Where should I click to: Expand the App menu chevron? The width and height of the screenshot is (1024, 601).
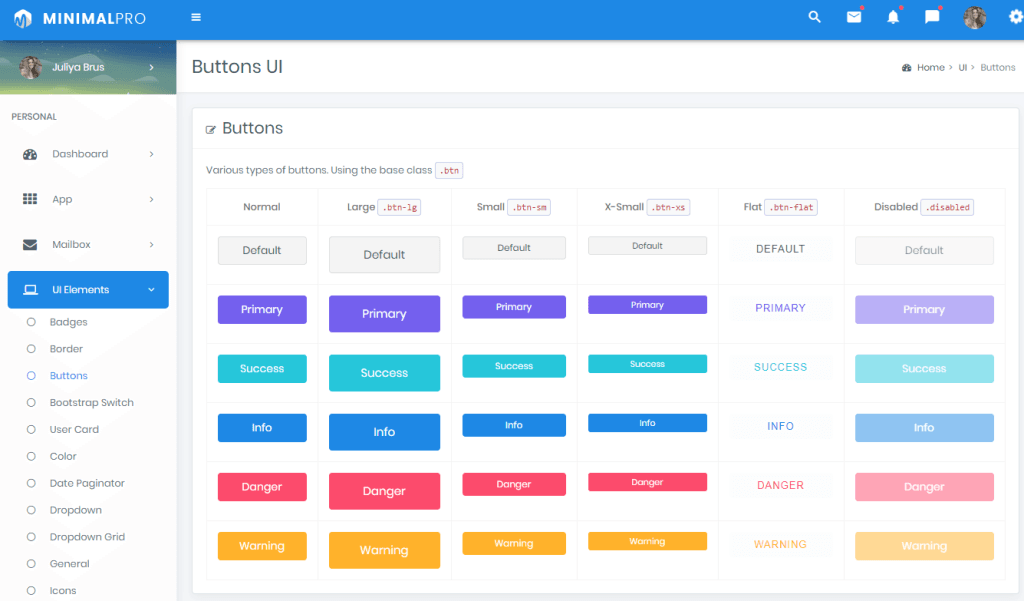152,199
